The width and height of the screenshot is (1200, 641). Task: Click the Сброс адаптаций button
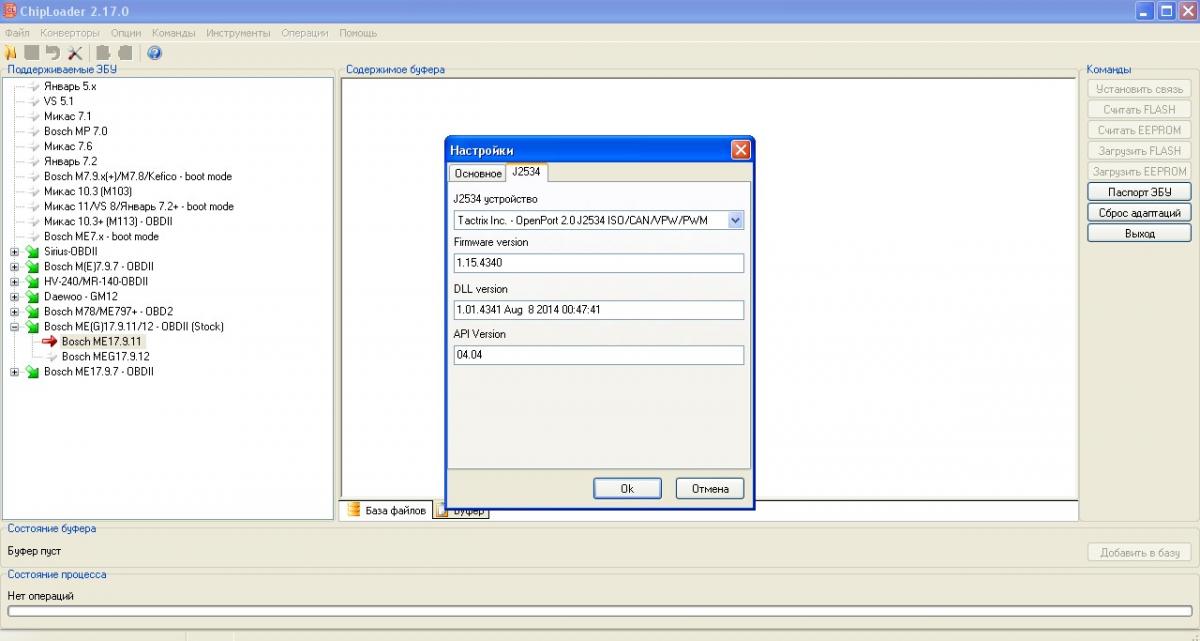tap(1139, 212)
